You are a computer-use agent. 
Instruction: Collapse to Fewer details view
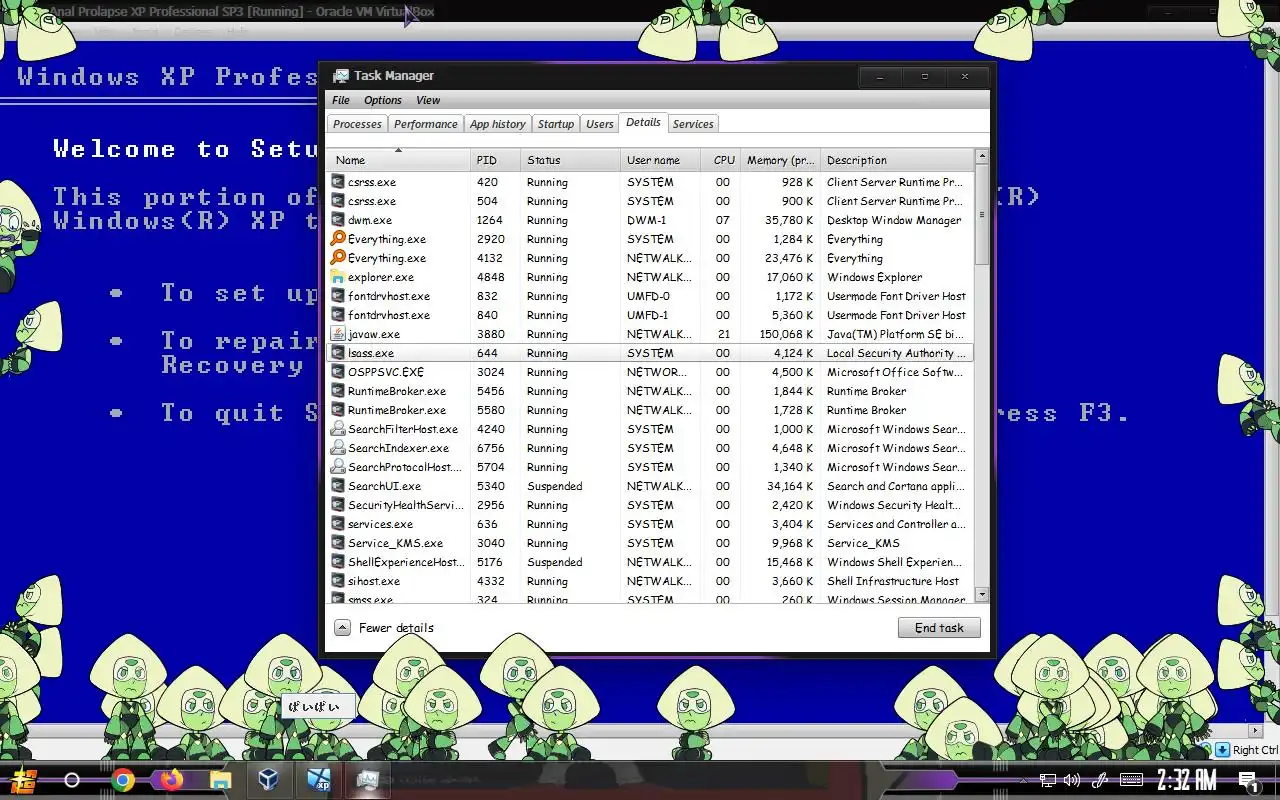click(385, 628)
